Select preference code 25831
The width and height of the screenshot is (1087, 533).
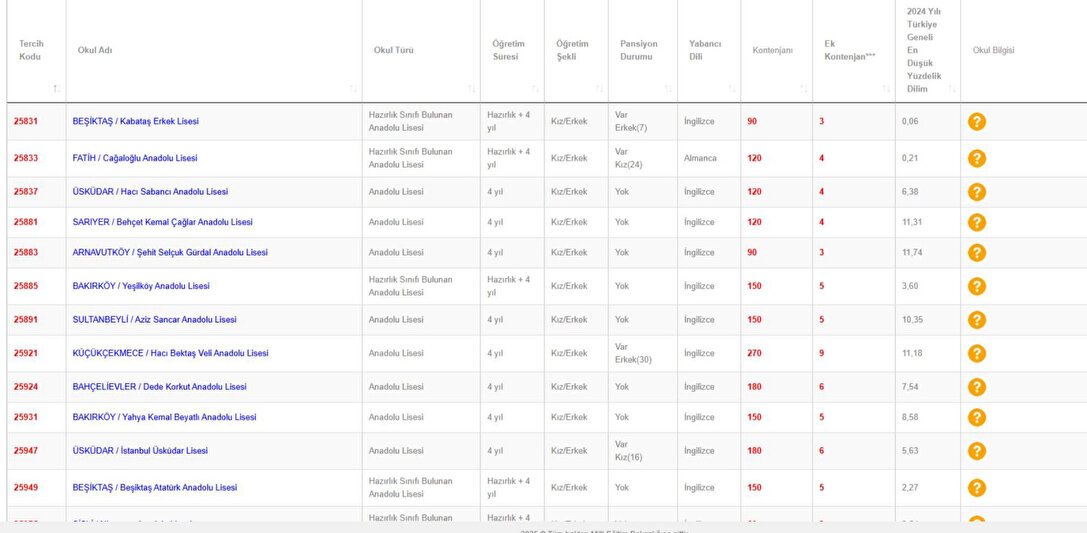coord(26,121)
